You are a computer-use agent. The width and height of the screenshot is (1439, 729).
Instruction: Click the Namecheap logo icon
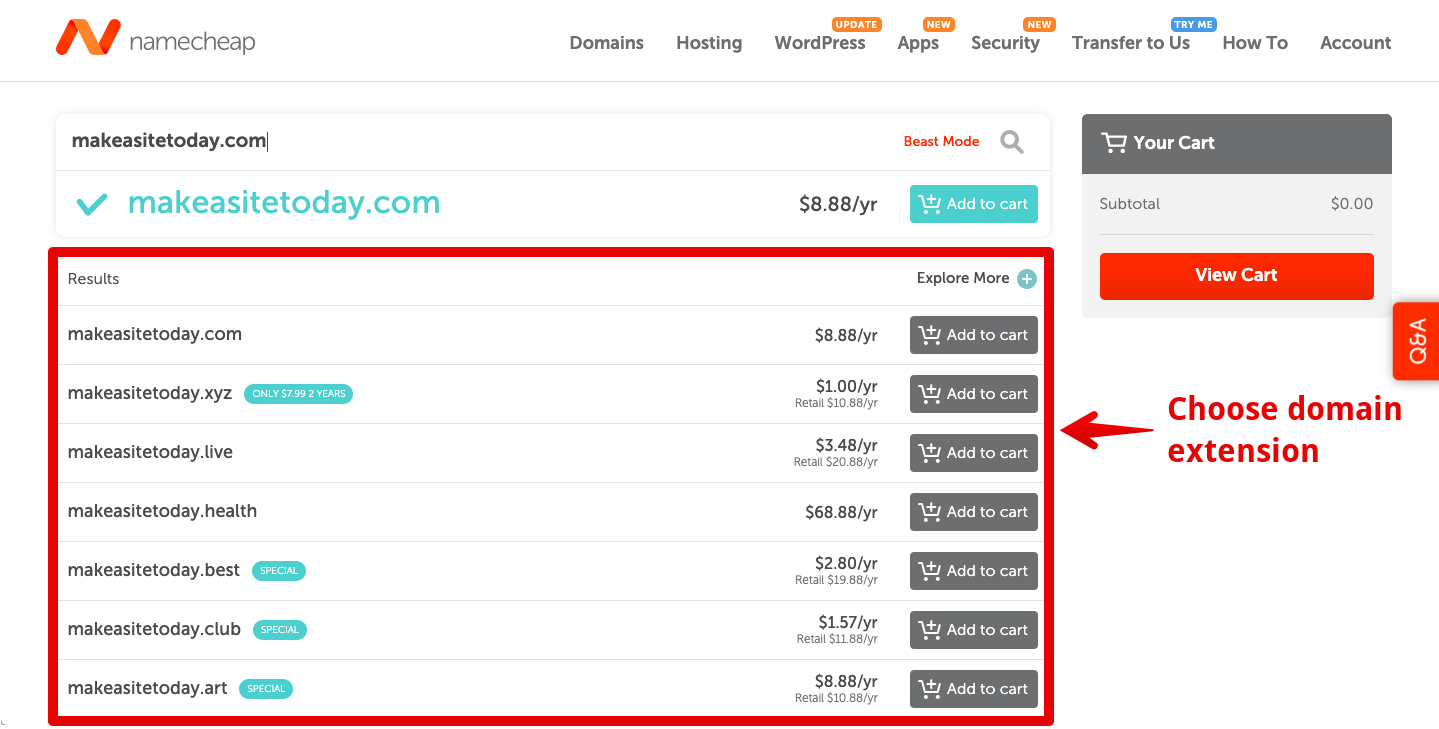pyautogui.click(x=88, y=38)
